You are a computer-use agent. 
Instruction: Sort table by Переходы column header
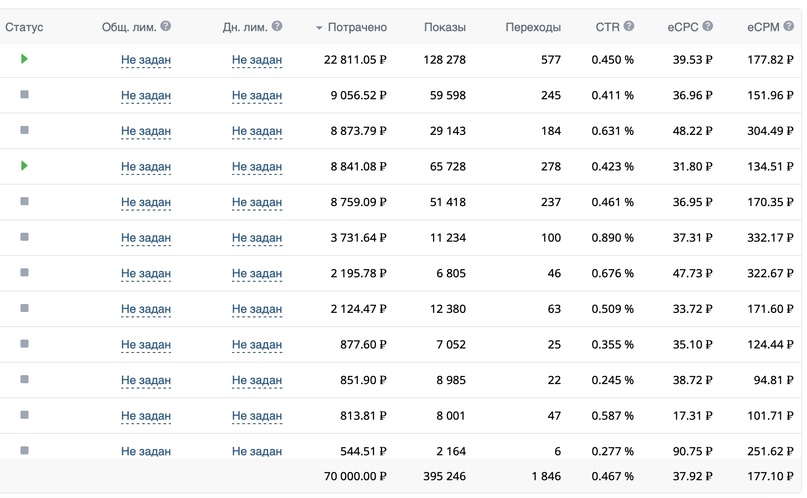coord(533,27)
